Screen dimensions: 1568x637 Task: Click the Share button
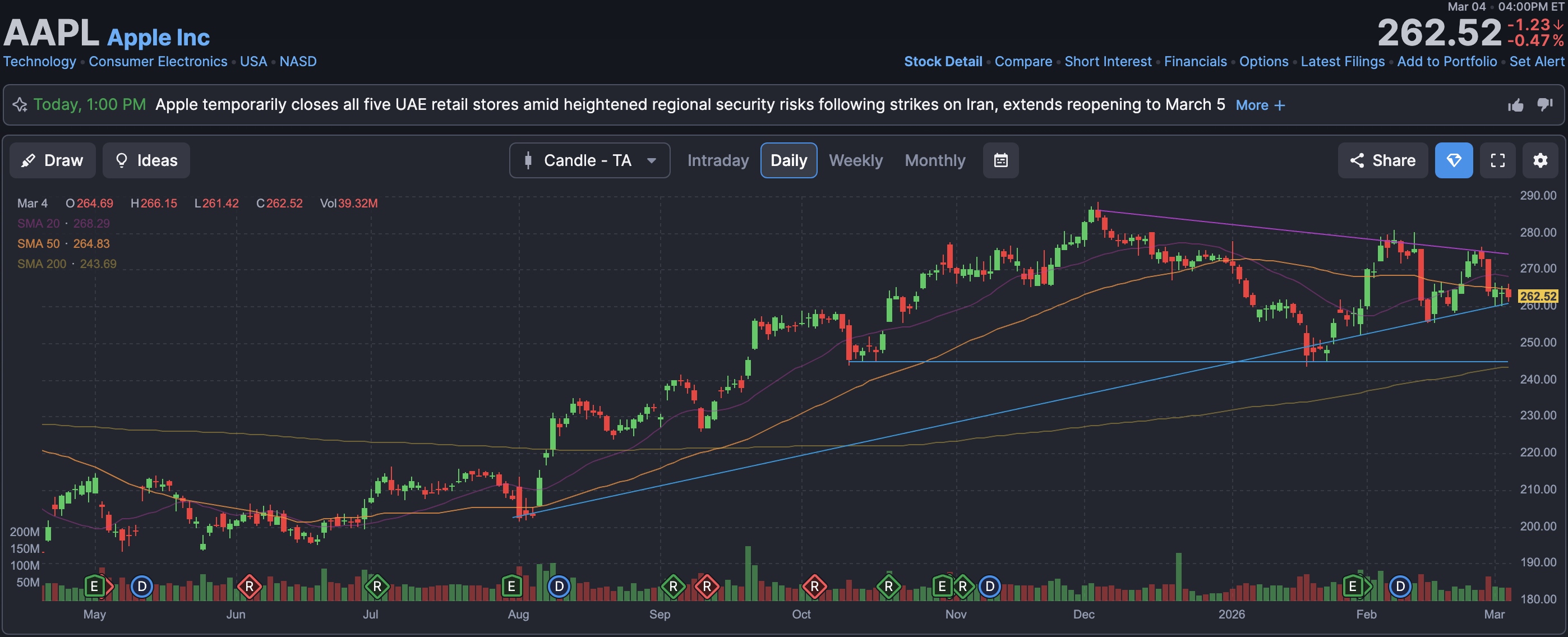pyautogui.click(x=1382, y=160)
